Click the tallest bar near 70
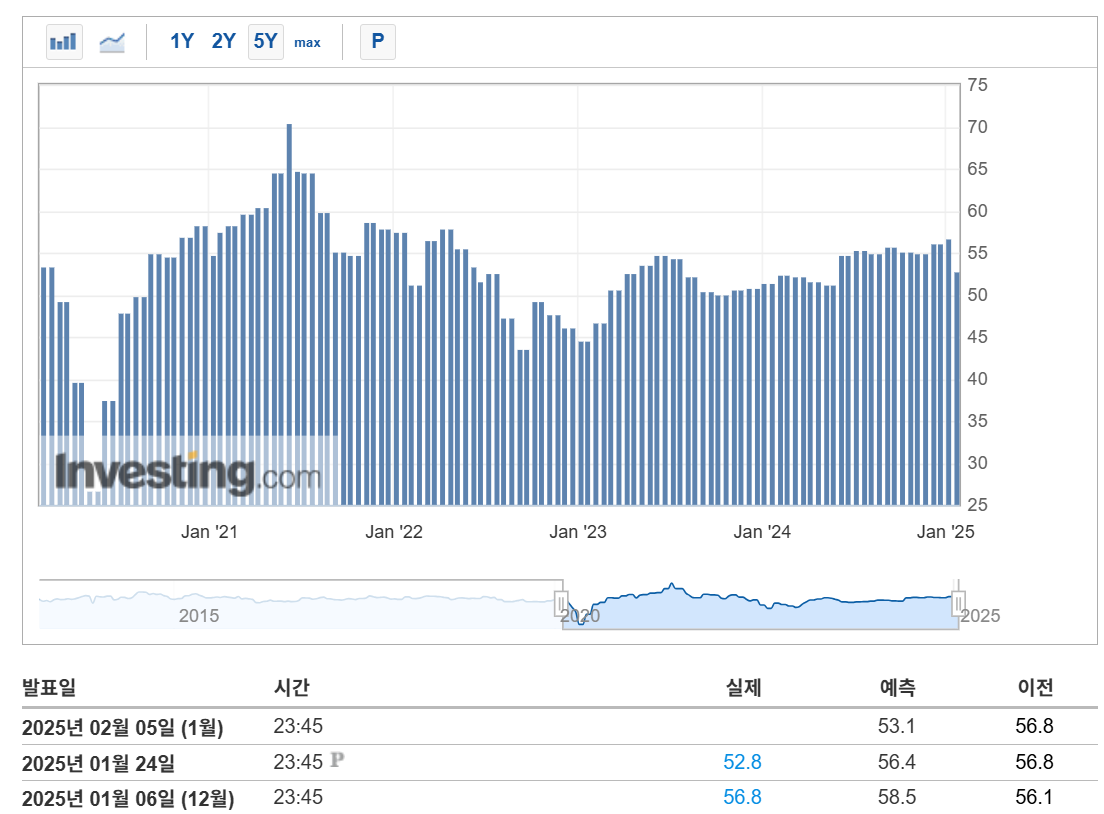Viewport: 1104px width, 814px height. pyautogui.click(x=289, y=314)
